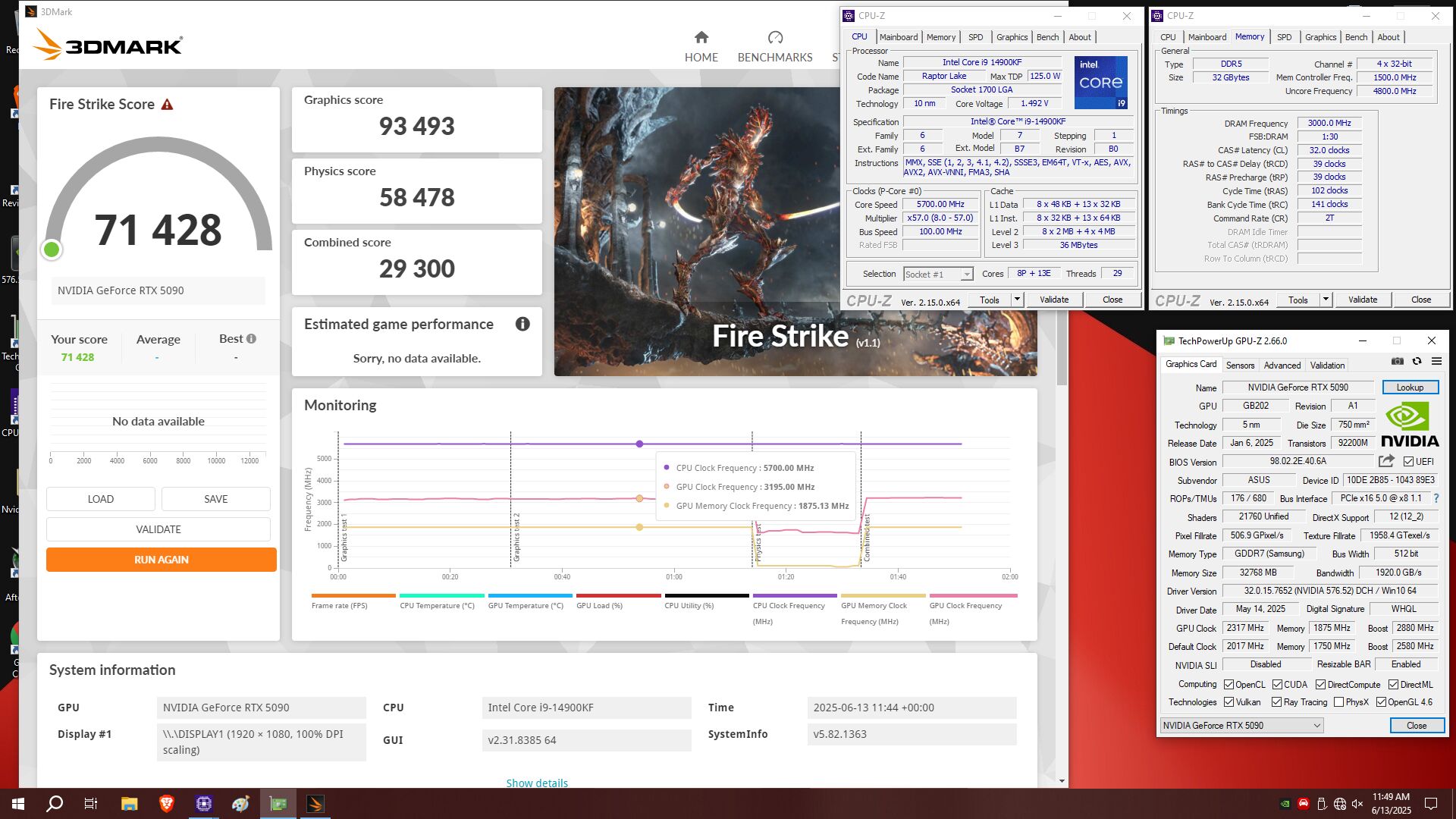Open File Explorer from the taskbar

pos(129,804)
